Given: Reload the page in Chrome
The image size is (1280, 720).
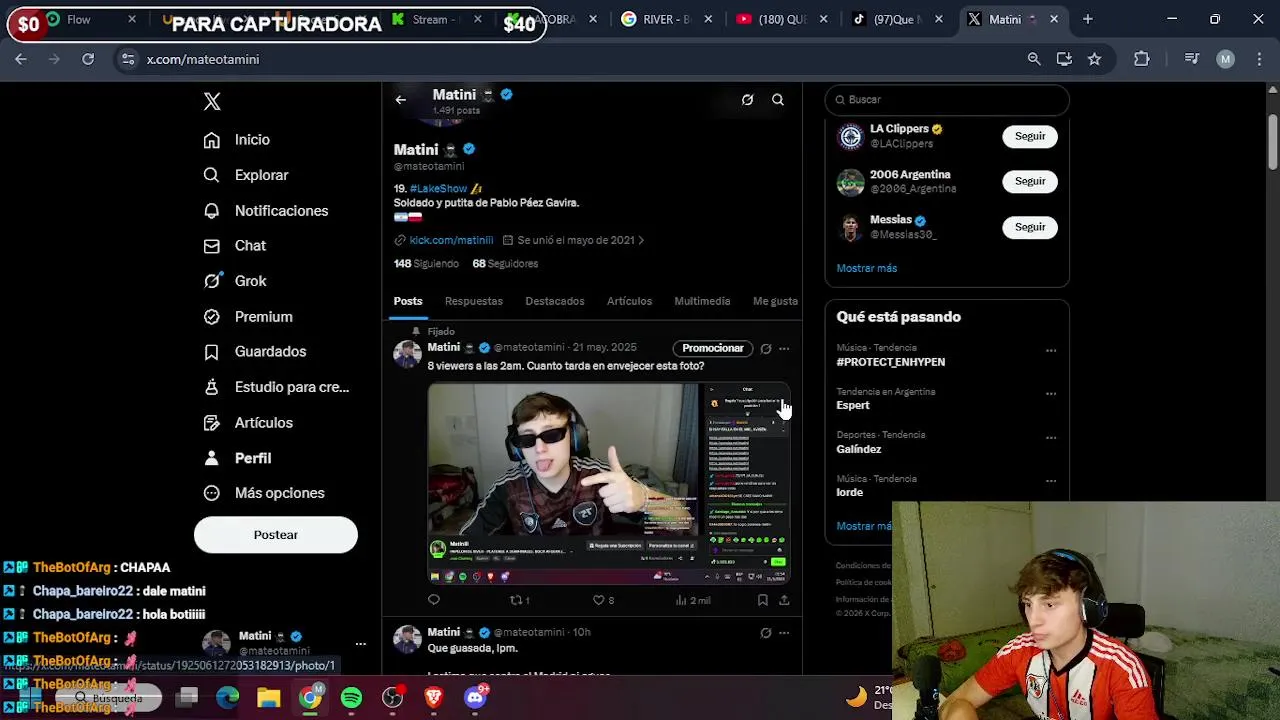Looking at the screenshot, I should point(88,59).
